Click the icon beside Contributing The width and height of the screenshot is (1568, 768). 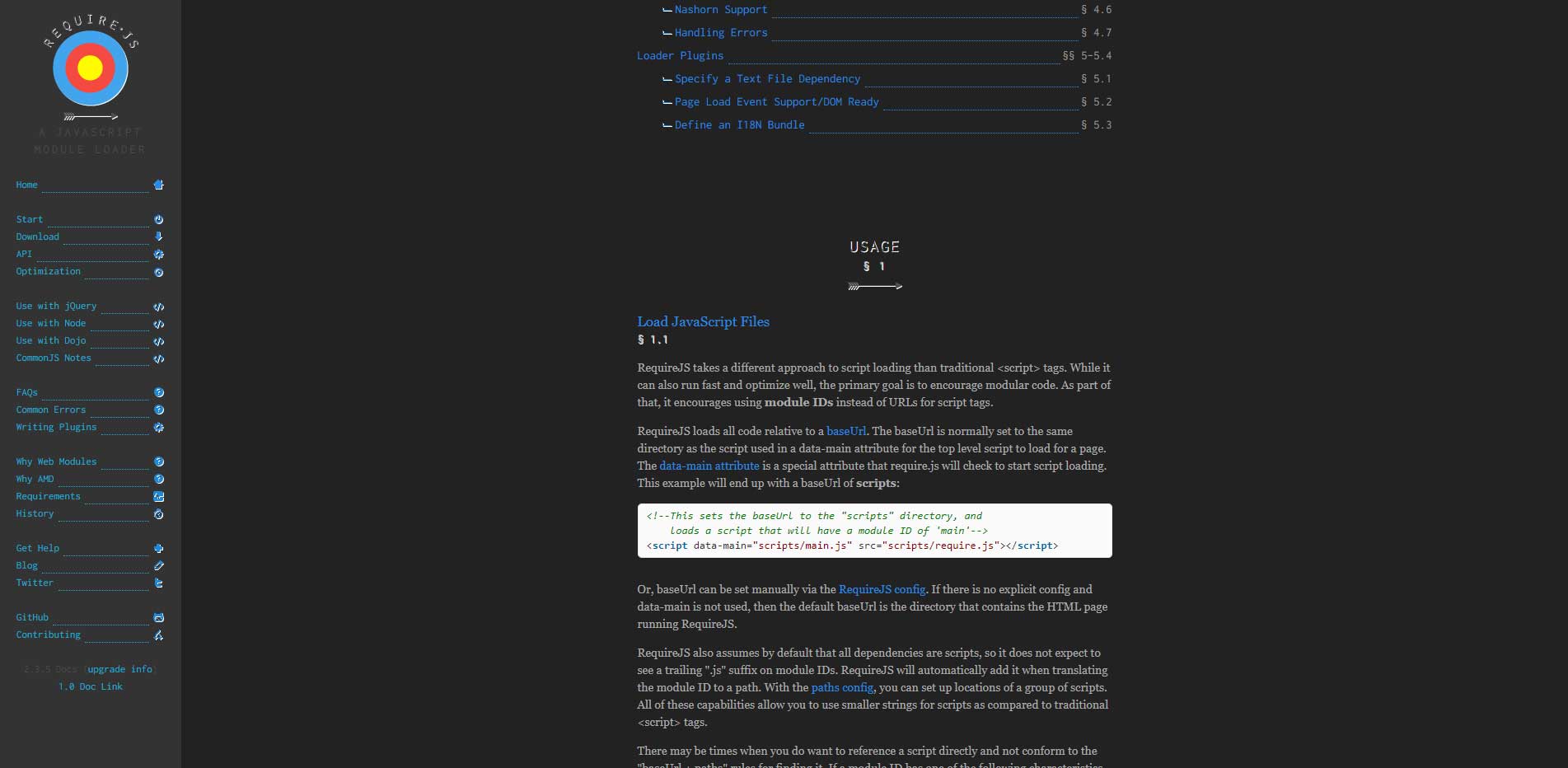[x=159, y=635]
